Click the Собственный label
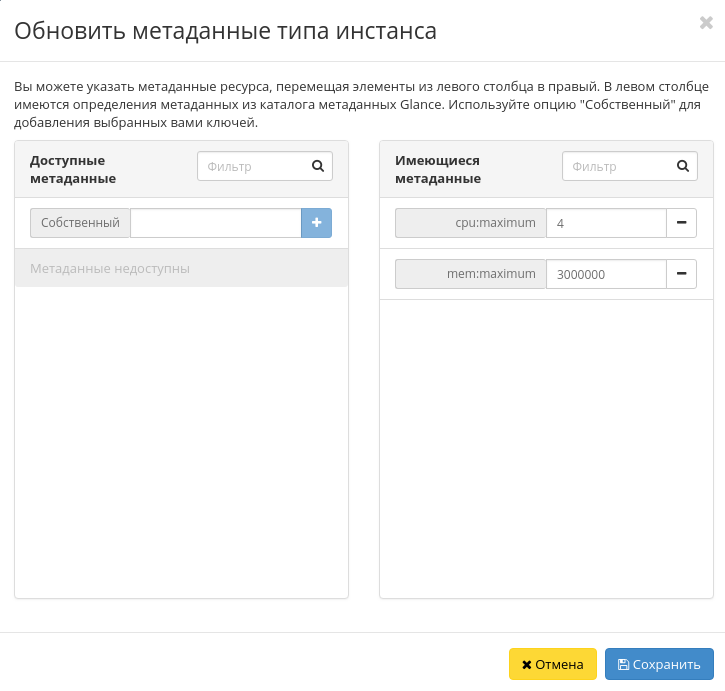 click(80, 223)
